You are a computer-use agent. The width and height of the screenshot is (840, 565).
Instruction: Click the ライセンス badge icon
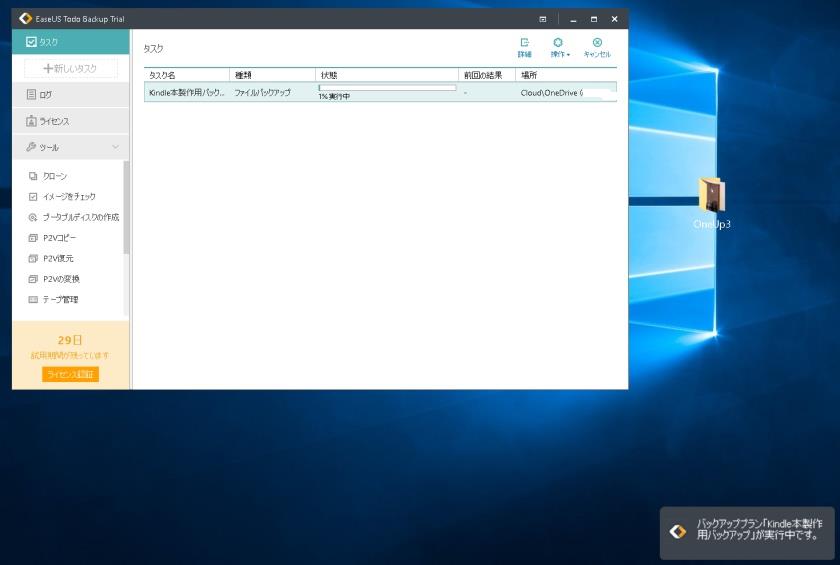(32, 121)
